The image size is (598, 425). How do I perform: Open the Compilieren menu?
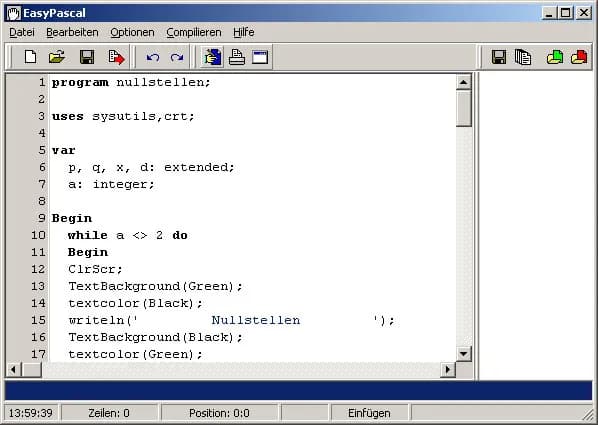194,32
